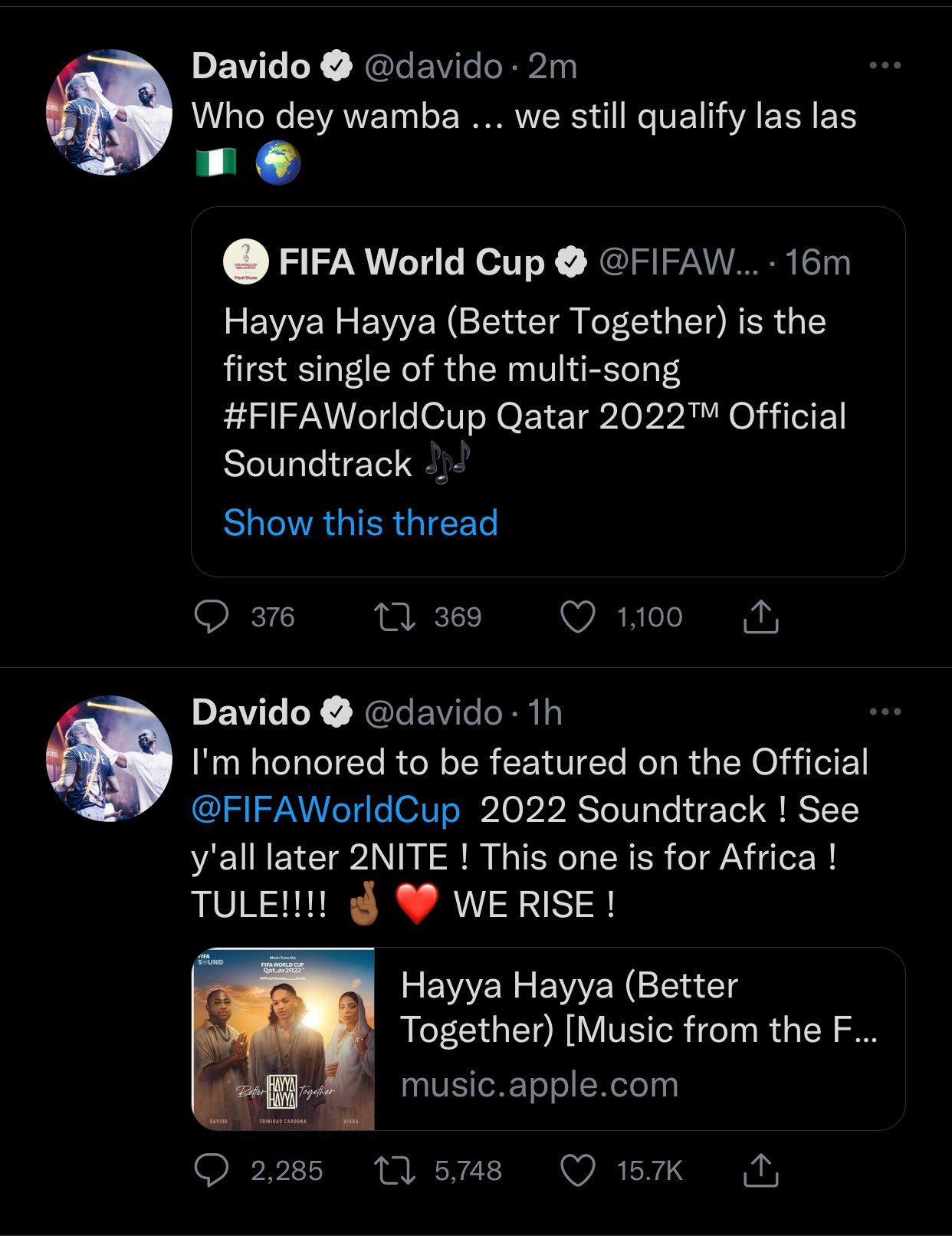The width and height of the screenshot is (952, 1236).
Task: Click the @davido handle on second tweet
Action: [432, 712]
